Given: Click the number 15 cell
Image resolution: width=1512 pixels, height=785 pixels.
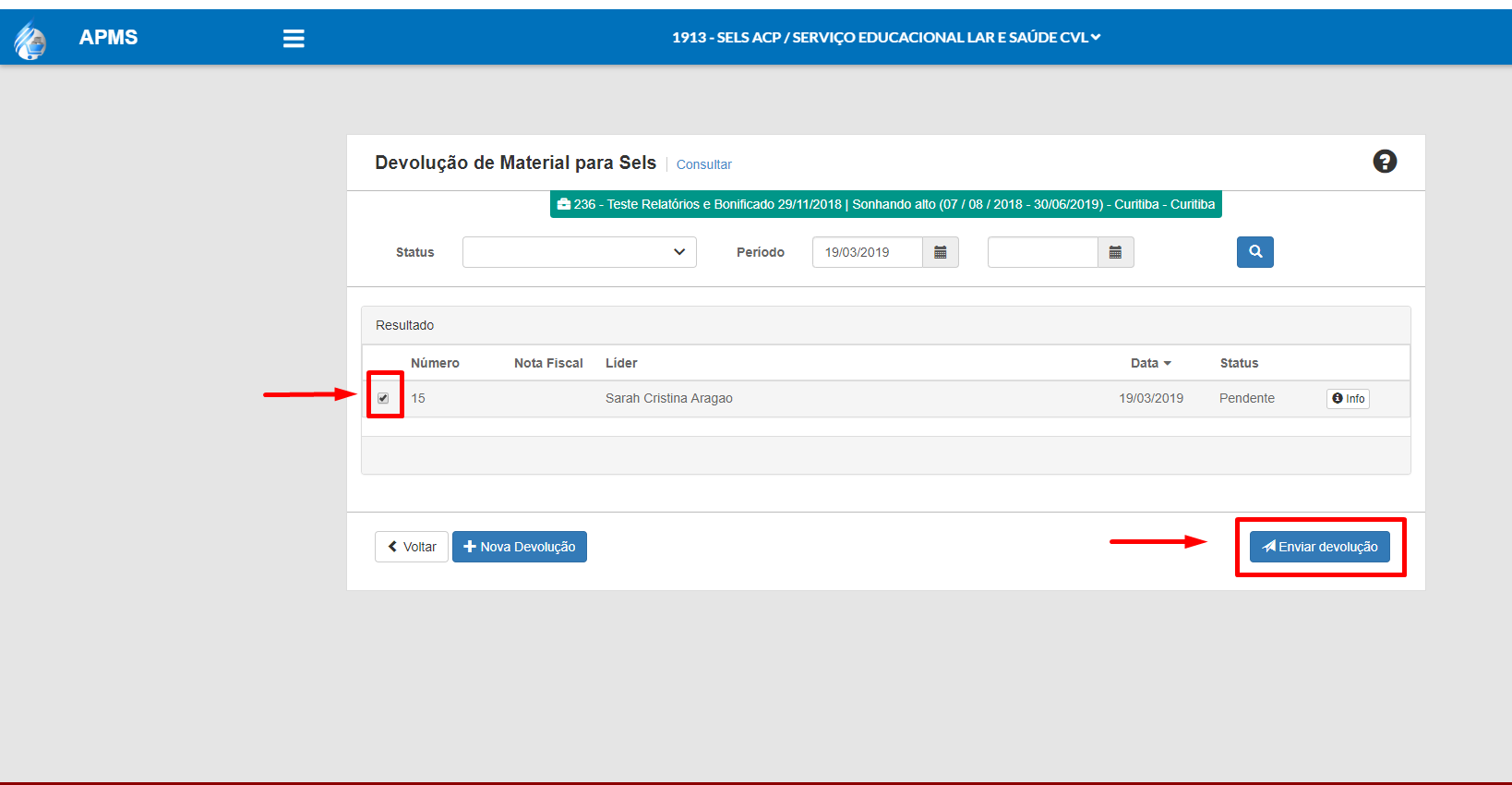Looking at the screenshot, I should pyautogui.click(x=418, y=398).
